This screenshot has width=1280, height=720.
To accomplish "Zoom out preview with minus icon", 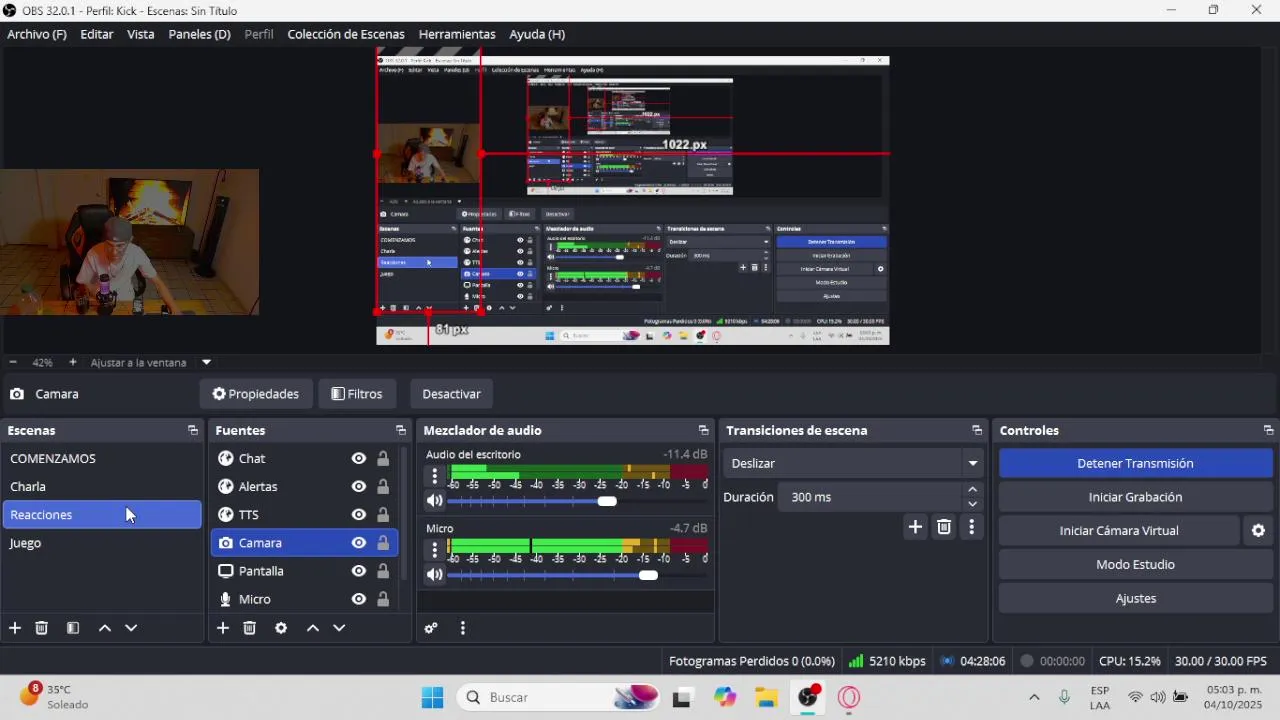I will [13, 362].
